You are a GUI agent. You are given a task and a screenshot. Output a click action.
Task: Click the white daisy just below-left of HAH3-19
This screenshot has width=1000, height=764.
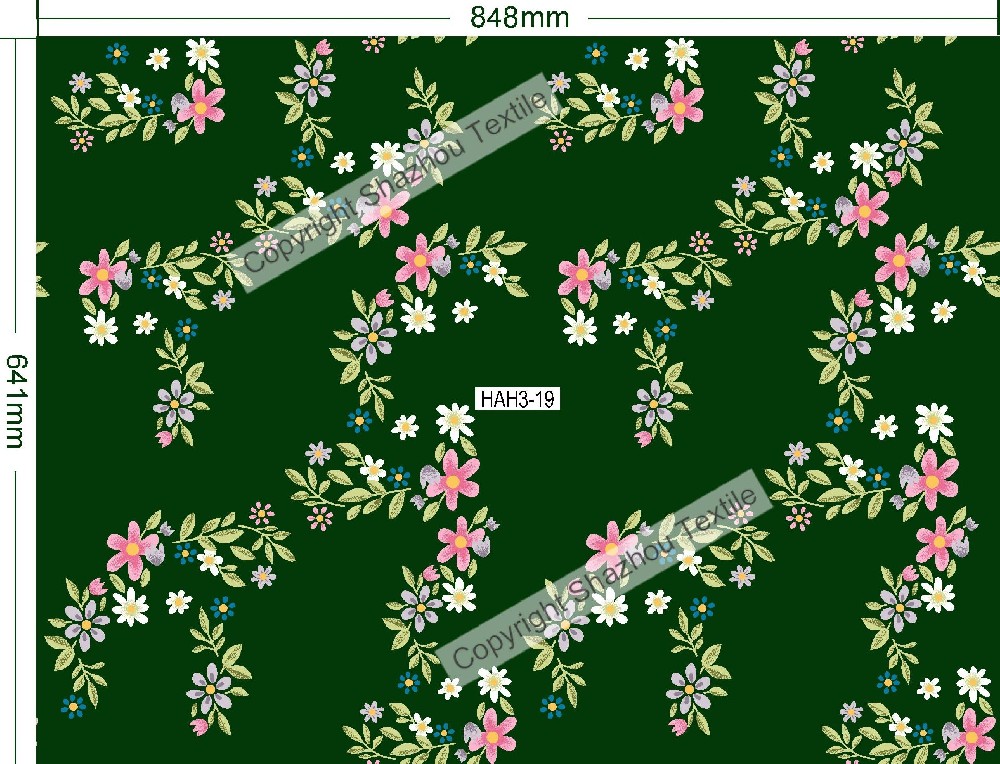[454, 421]
